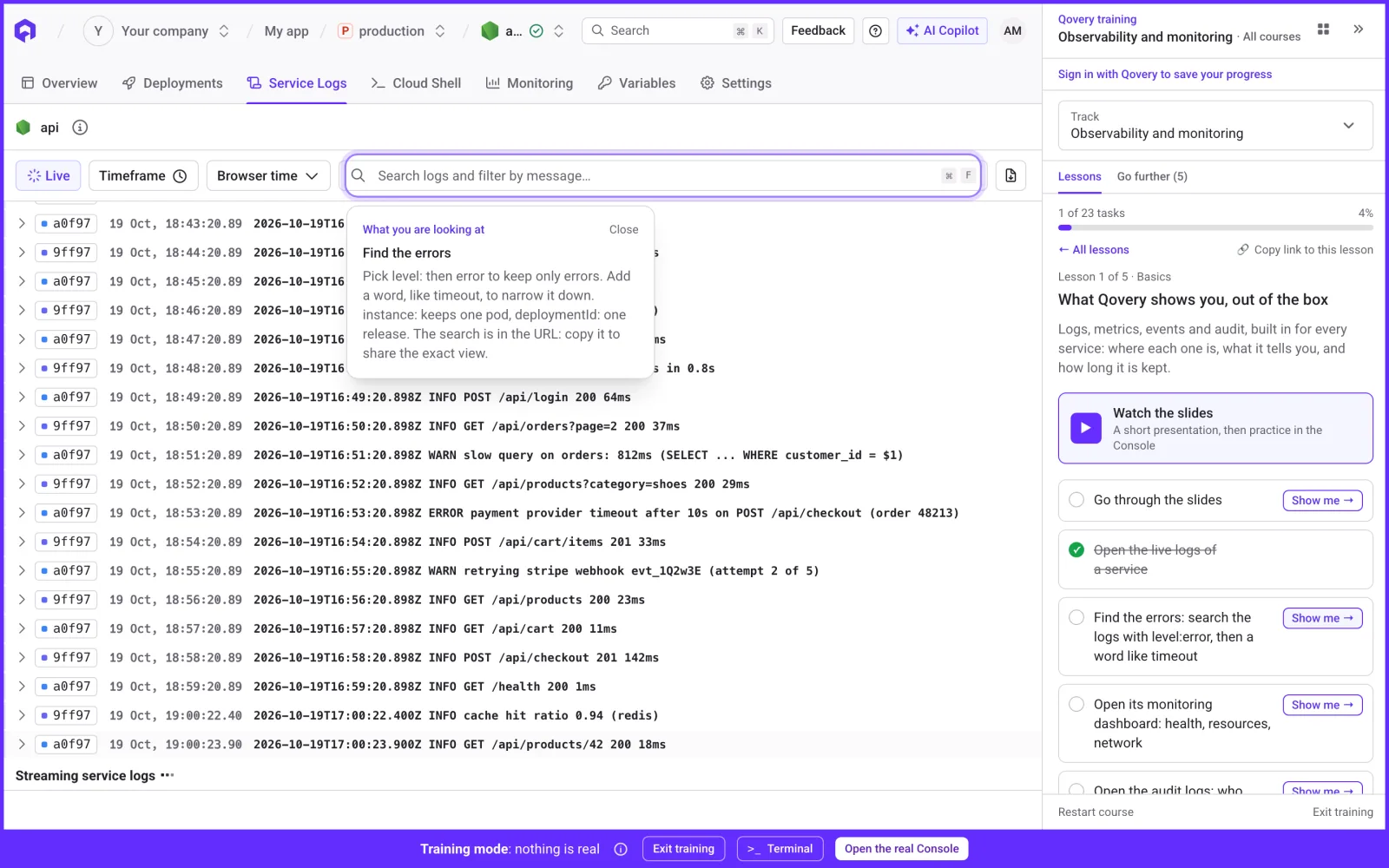Click the top Search field
Screen dimensions: 1389x868
[x=676, y=31]
